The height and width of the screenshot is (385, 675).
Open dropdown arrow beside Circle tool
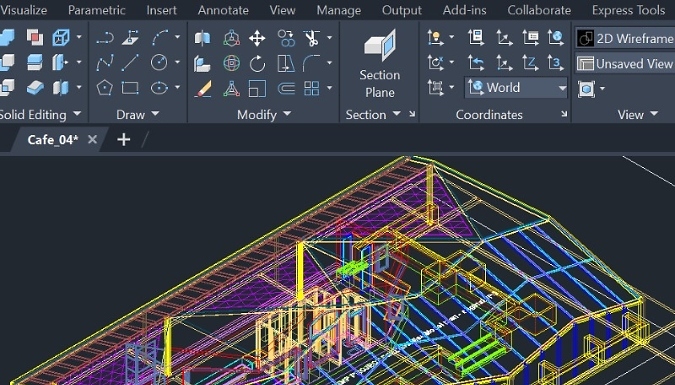[x=177, y=62]
